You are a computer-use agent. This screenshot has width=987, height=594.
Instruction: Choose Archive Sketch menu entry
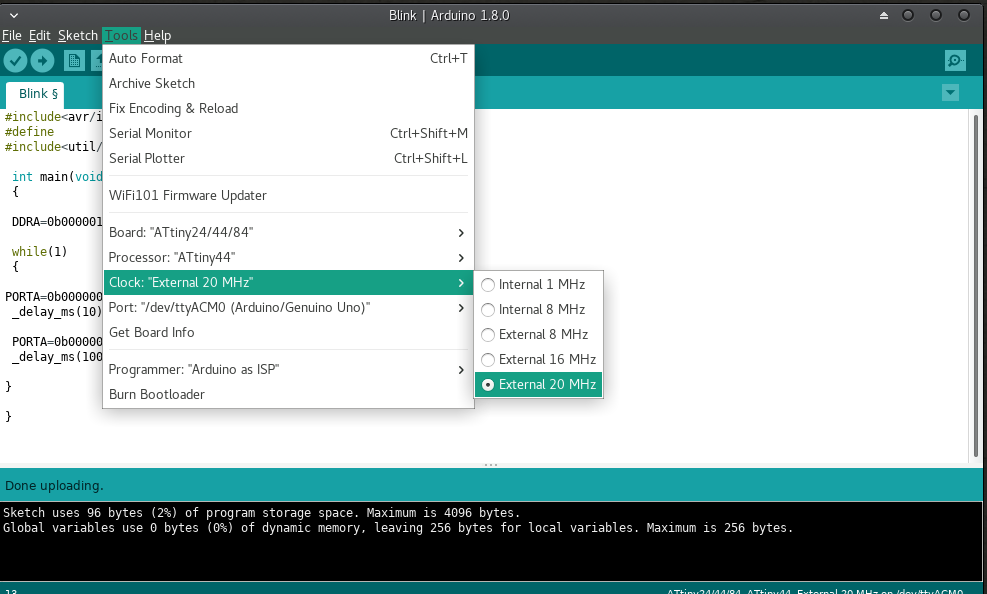click(288, 83)
